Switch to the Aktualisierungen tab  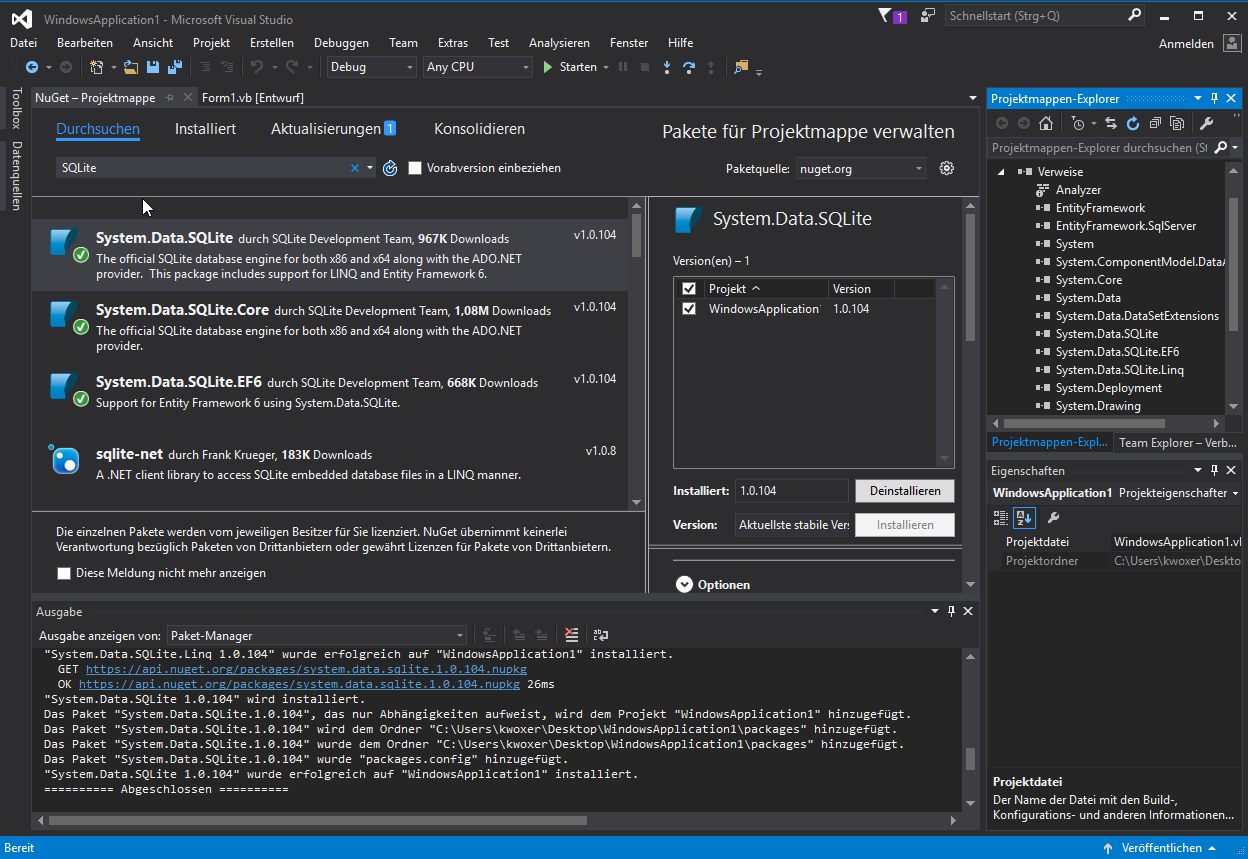(x=333, y=129)
